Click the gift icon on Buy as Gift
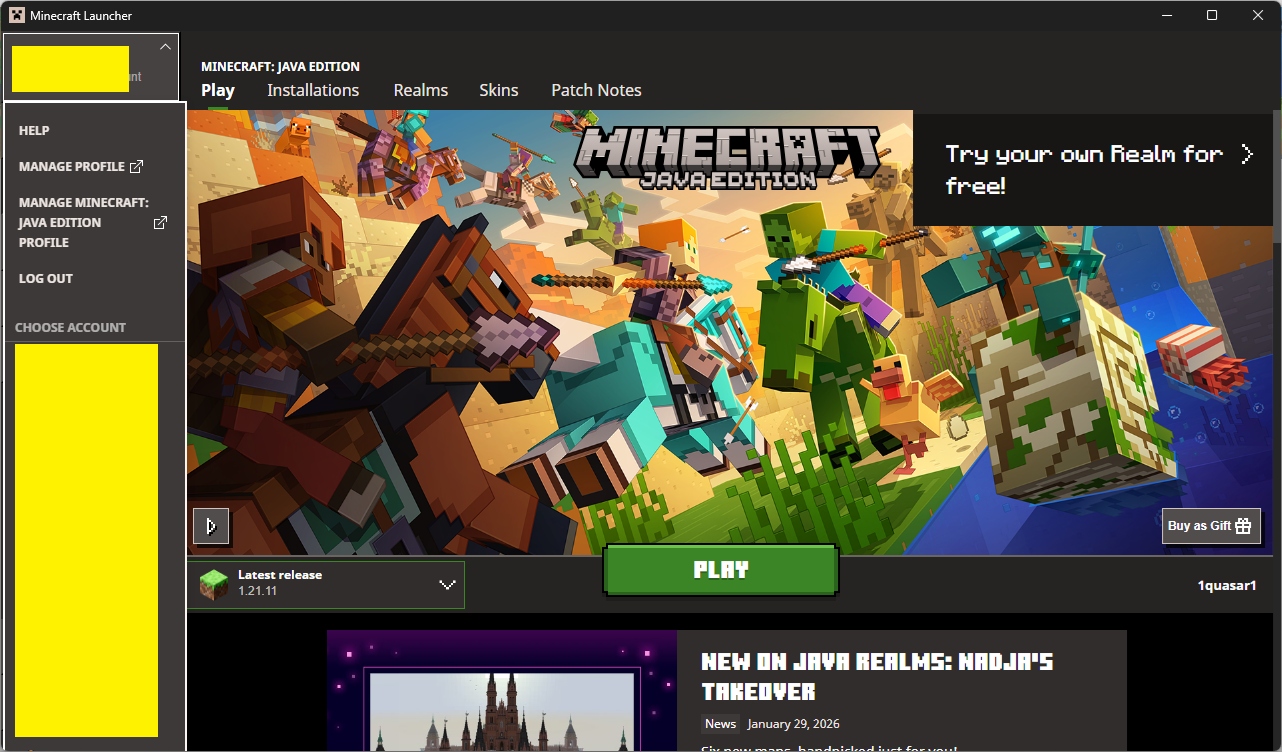Screen dimensions: 1282x752 pos(1243,526)
